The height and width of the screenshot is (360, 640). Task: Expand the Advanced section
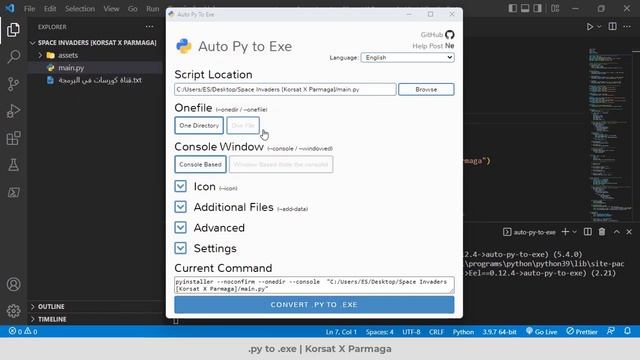point(180,228)
